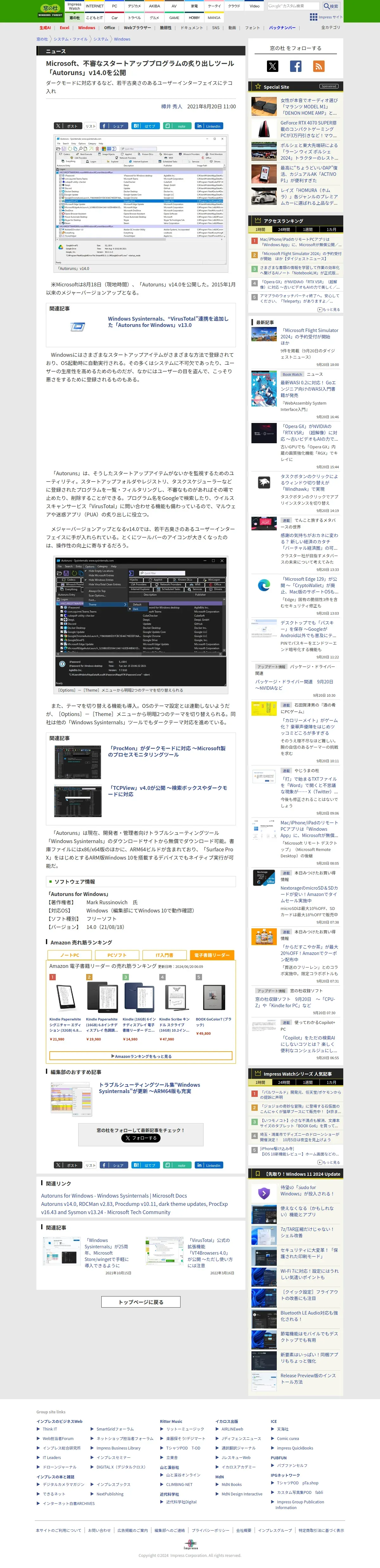
Task: Switch access ranking to 24時間 tab
Action: click(284, 229)
